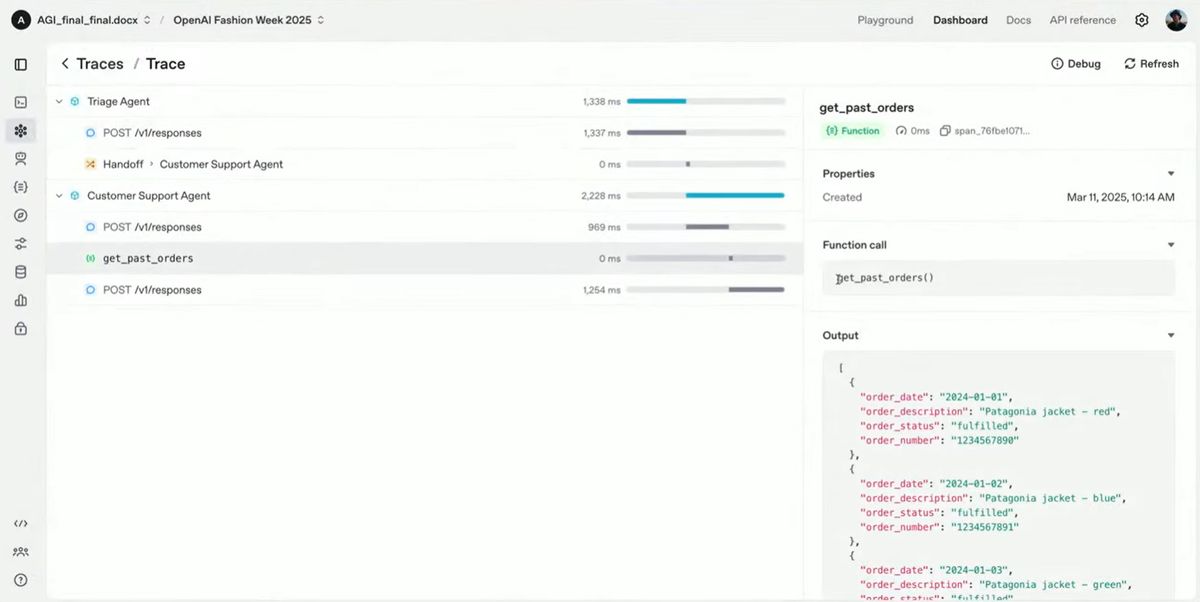Open the settings gear icon
This screenshot has width=1200, height=602.
(1142, 20)
